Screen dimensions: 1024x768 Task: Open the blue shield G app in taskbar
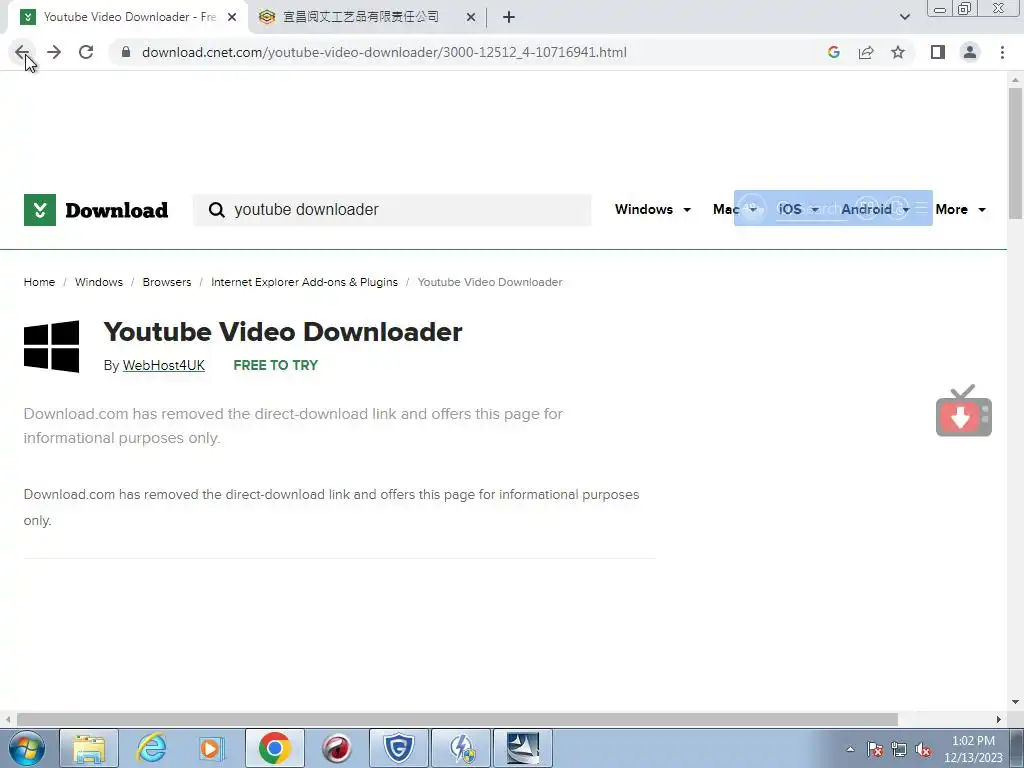point(398,748)
